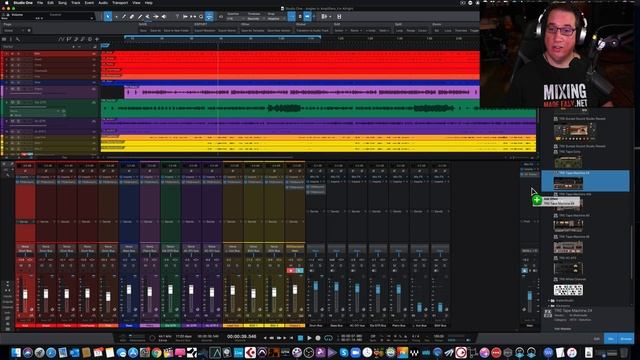Click Export Stems macro button
This screenshot has width=640, height=360.
click(227, 31)
